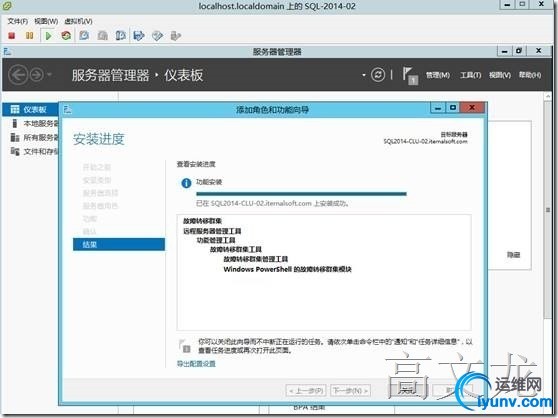Click the Restart VM toolbar icon
This screenshot has height=418, width=558.
(66, 36)
